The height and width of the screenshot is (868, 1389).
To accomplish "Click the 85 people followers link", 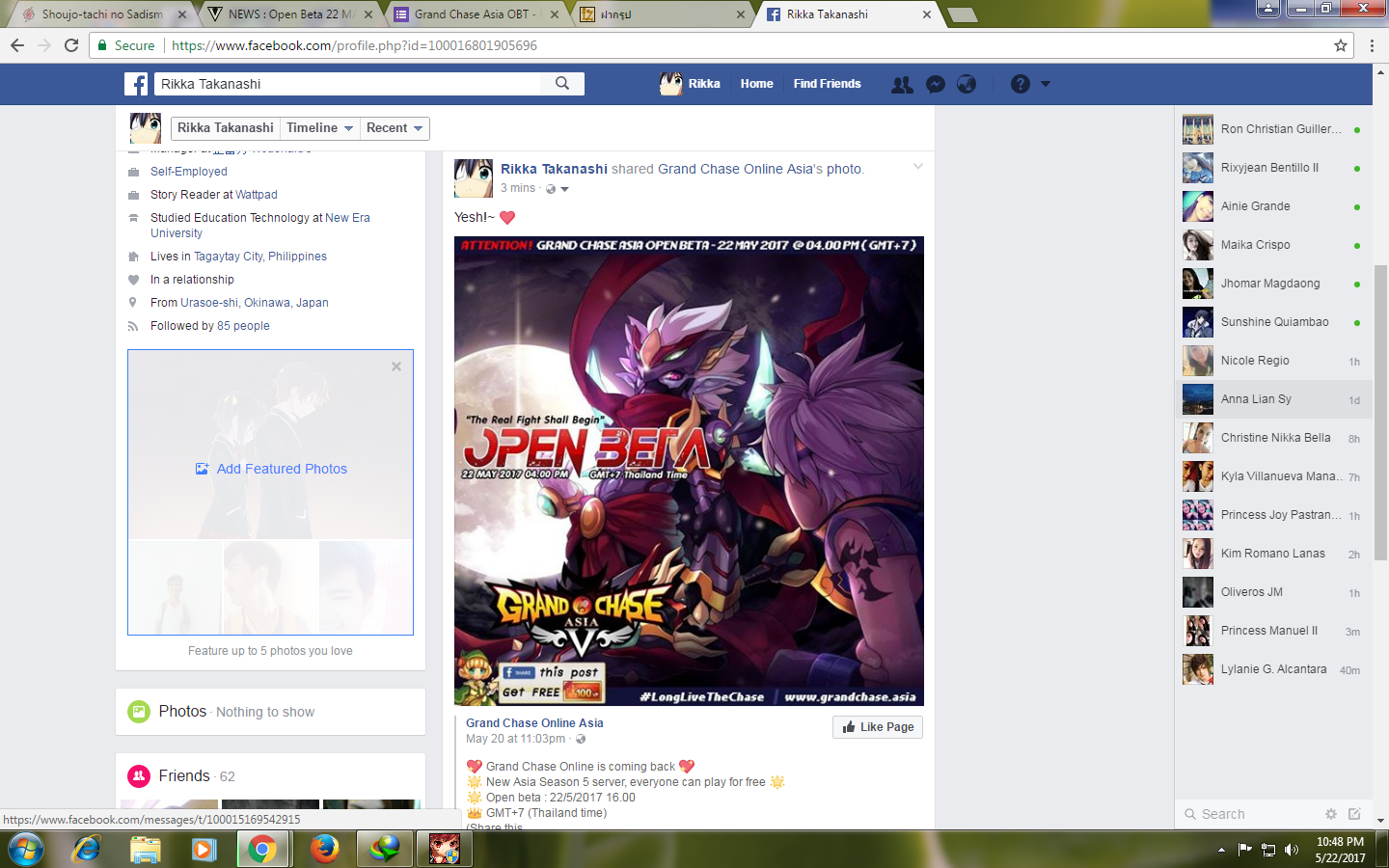I will click(243, 326).
